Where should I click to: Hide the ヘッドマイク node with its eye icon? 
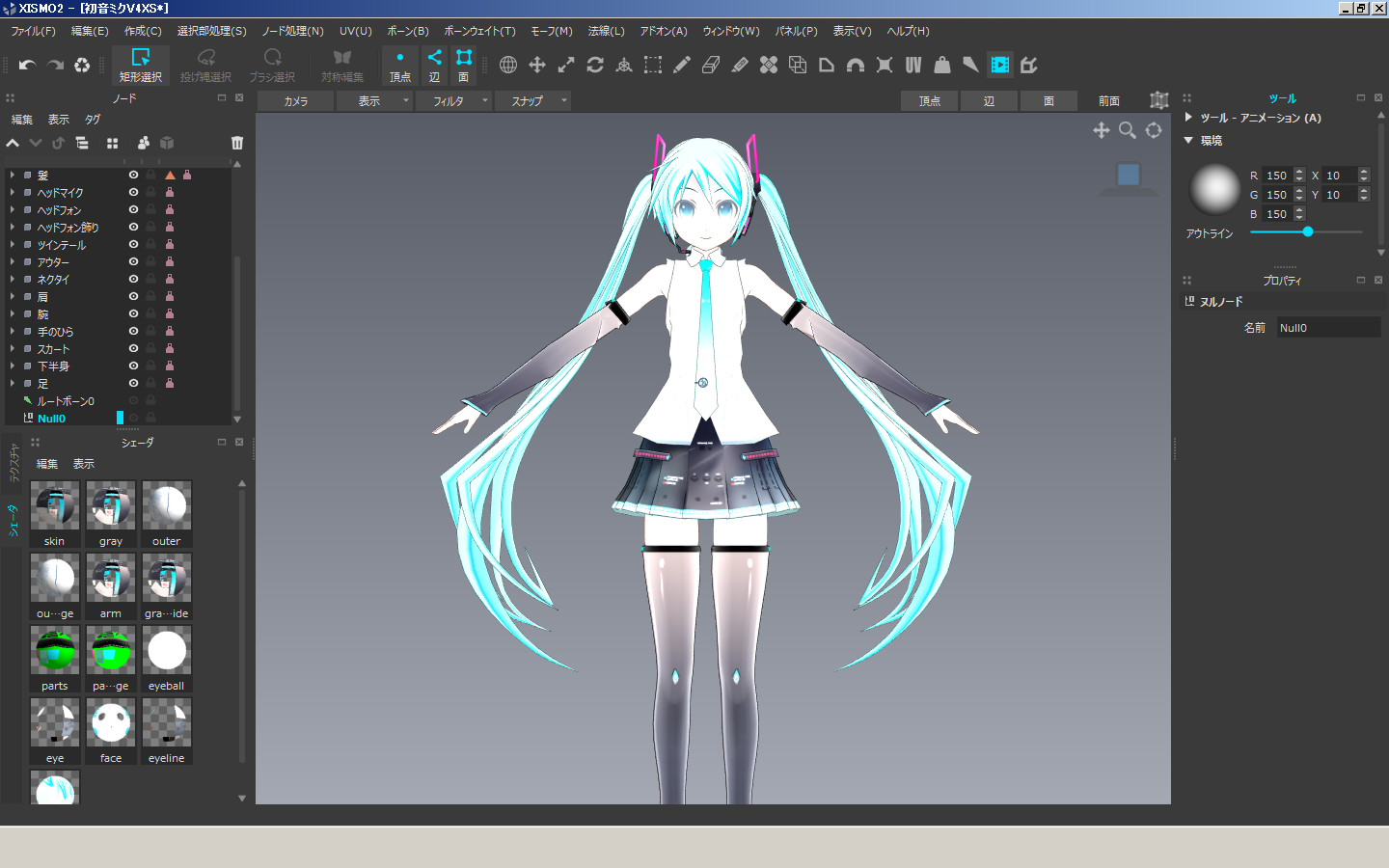(x=133, y=192)
